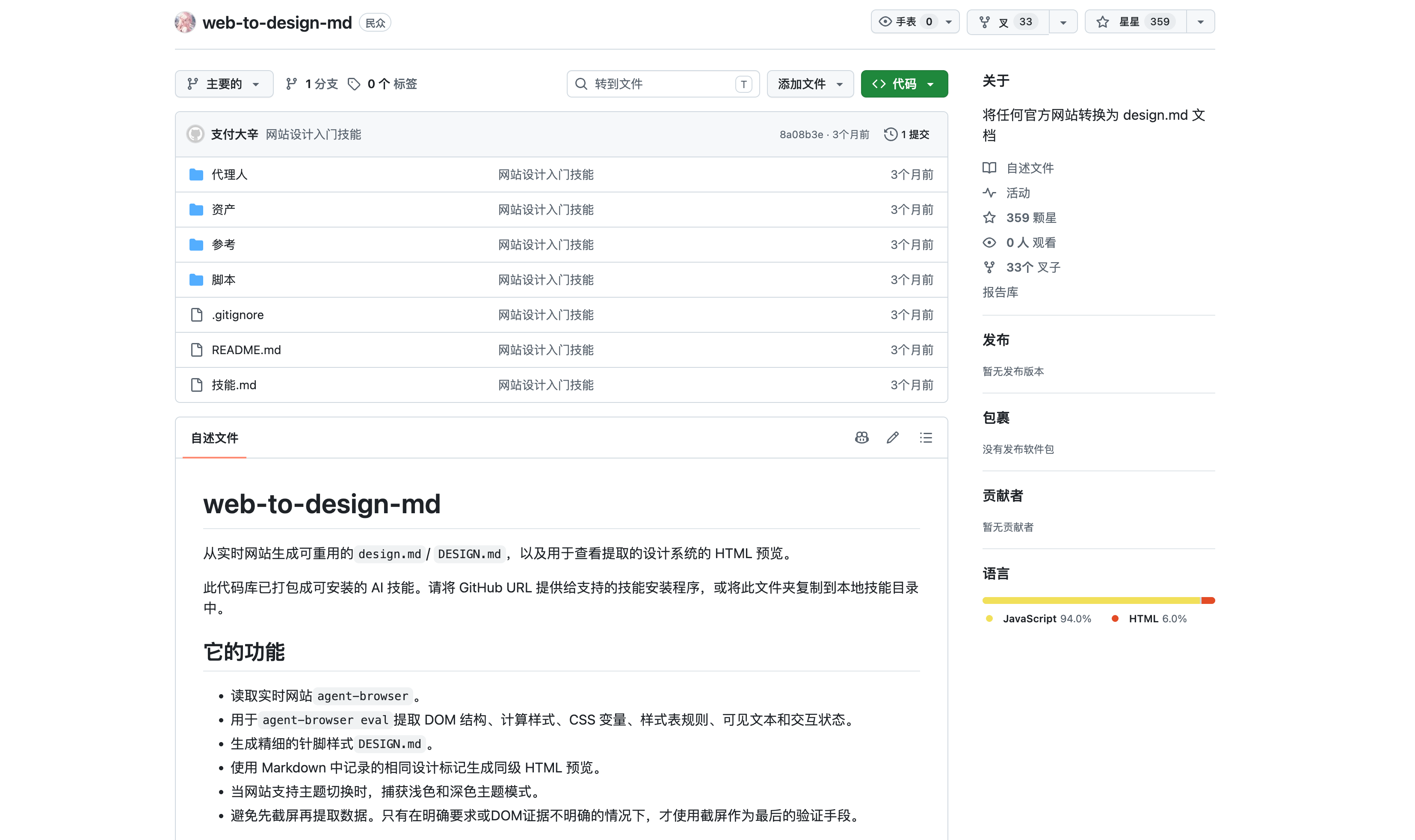Click the 民众 public visibility badge
Viewport: 1415px width, 840px height.
[375, 23]
